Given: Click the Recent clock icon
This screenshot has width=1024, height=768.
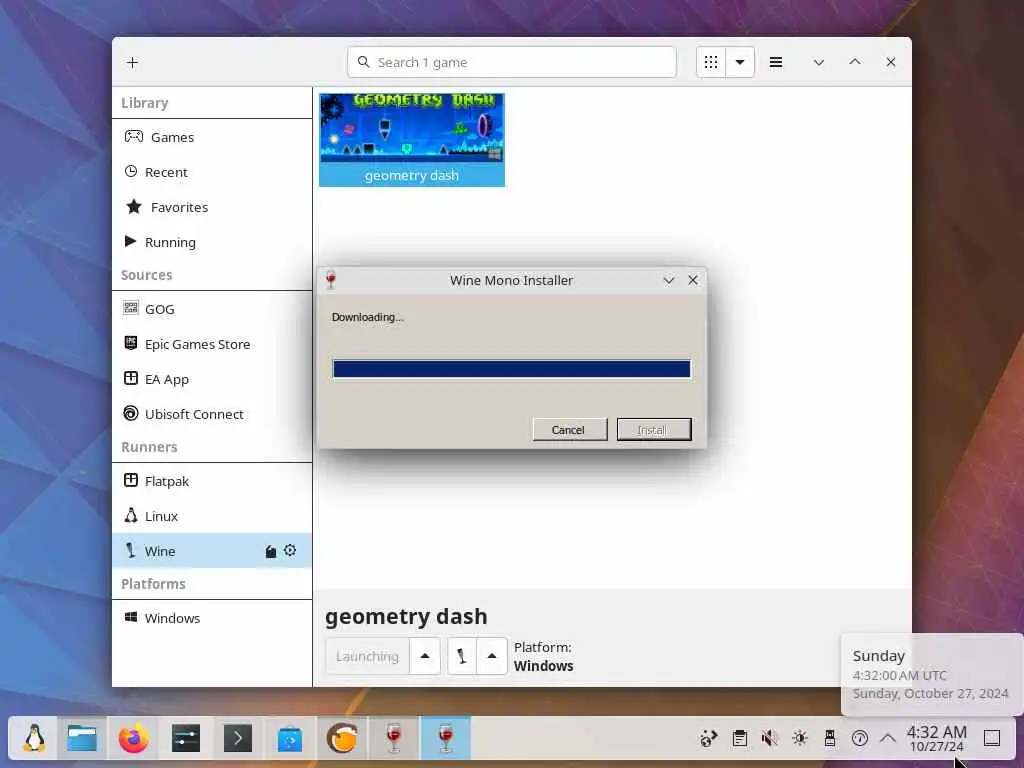Looking at the screenshot, I should (131, 171).
